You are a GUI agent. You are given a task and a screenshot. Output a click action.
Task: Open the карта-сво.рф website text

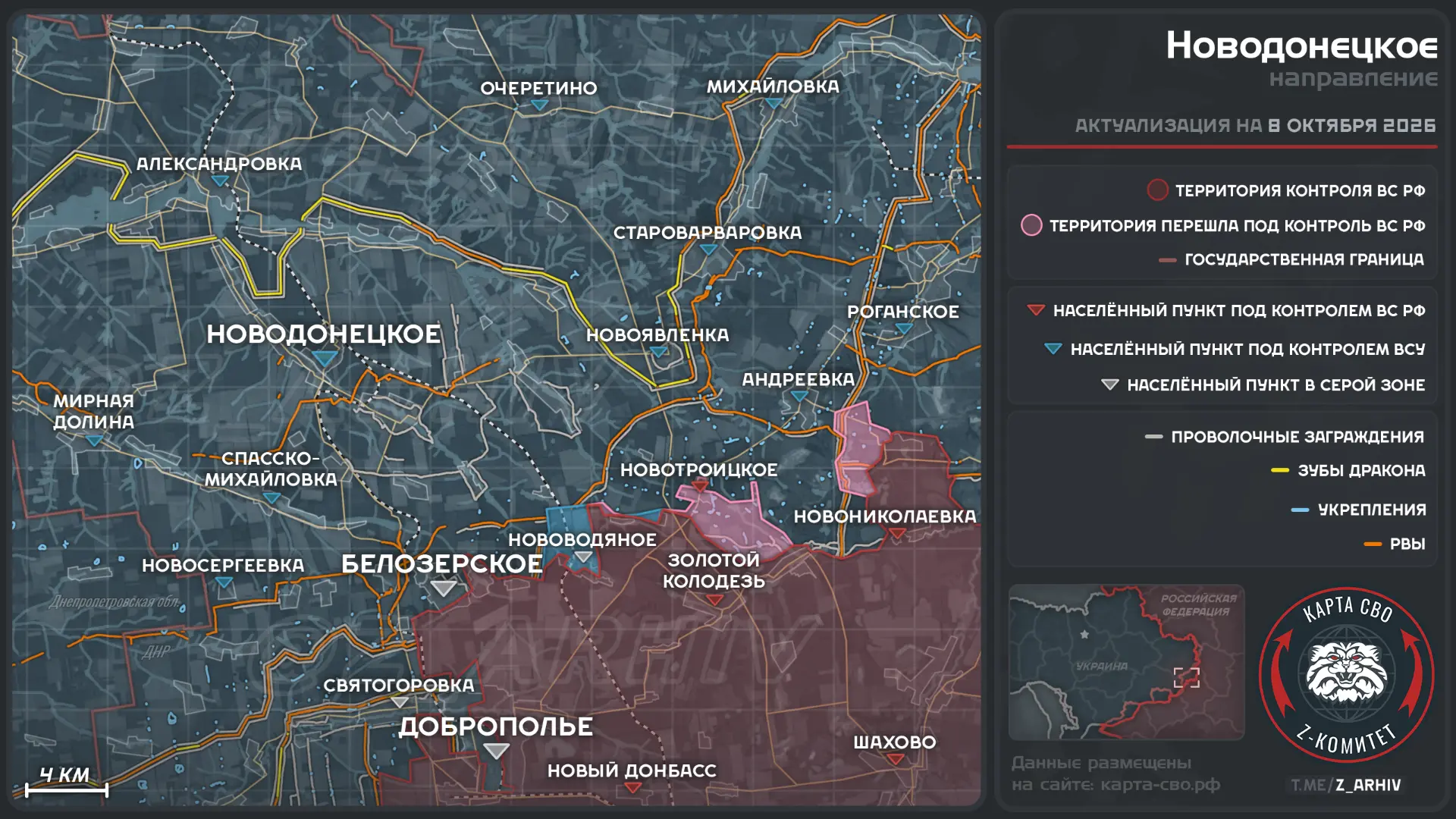1160,785
